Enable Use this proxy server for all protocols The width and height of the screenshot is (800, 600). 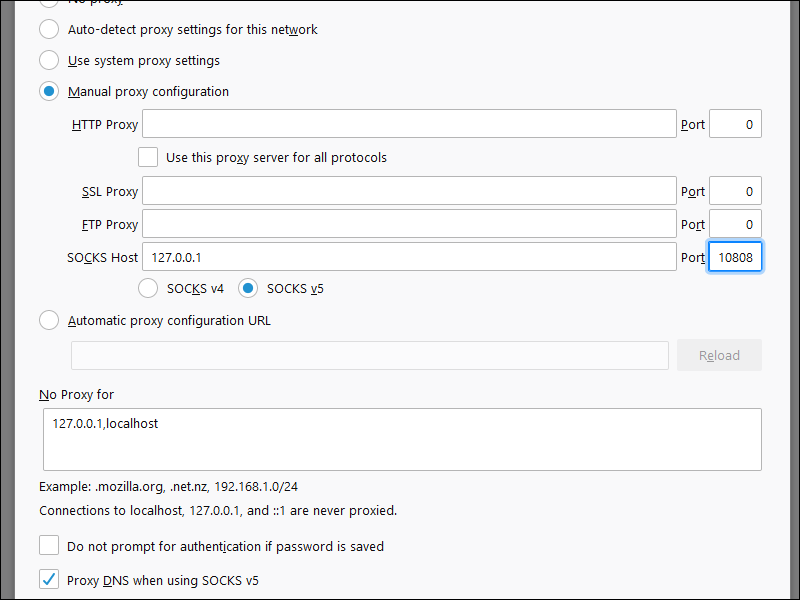[148, 157]
